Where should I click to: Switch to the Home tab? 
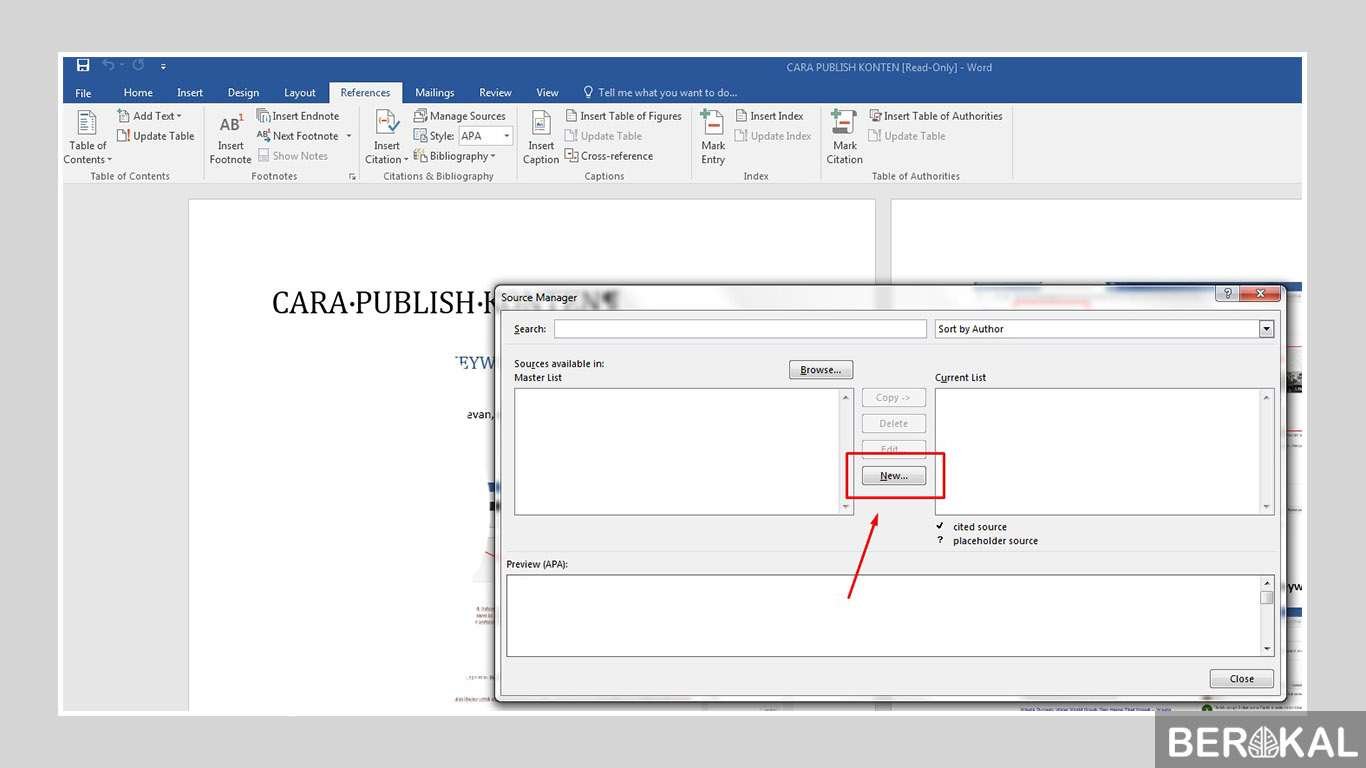pos(138,93)
